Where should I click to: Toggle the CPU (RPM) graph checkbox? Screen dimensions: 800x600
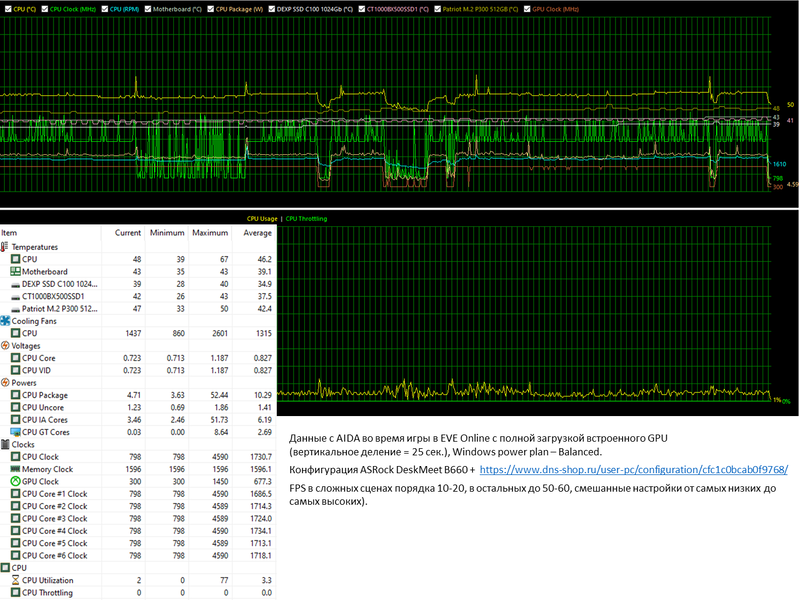tap(105, 9)
